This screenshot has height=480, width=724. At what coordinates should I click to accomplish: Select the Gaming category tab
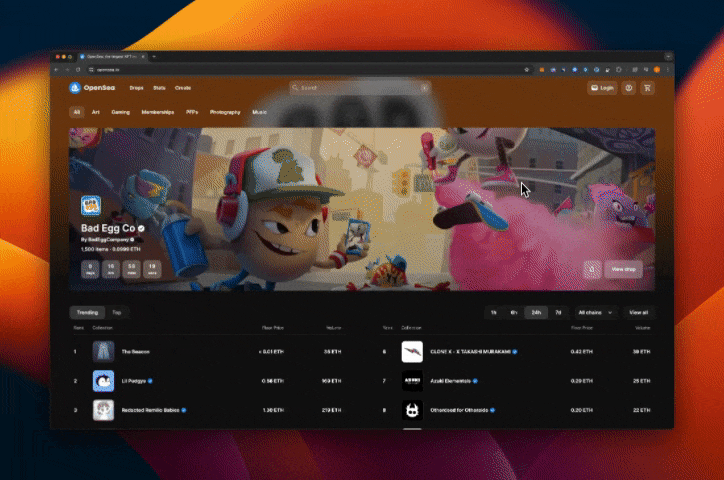(121, 112)
